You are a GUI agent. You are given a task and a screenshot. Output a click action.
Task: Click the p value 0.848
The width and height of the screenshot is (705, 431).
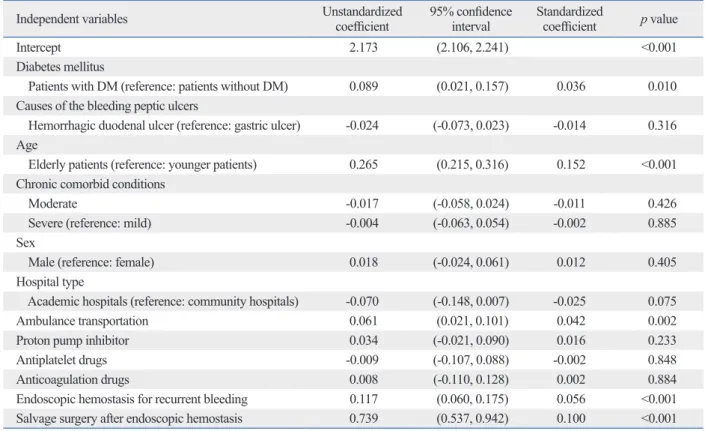(x=662, y=360)
